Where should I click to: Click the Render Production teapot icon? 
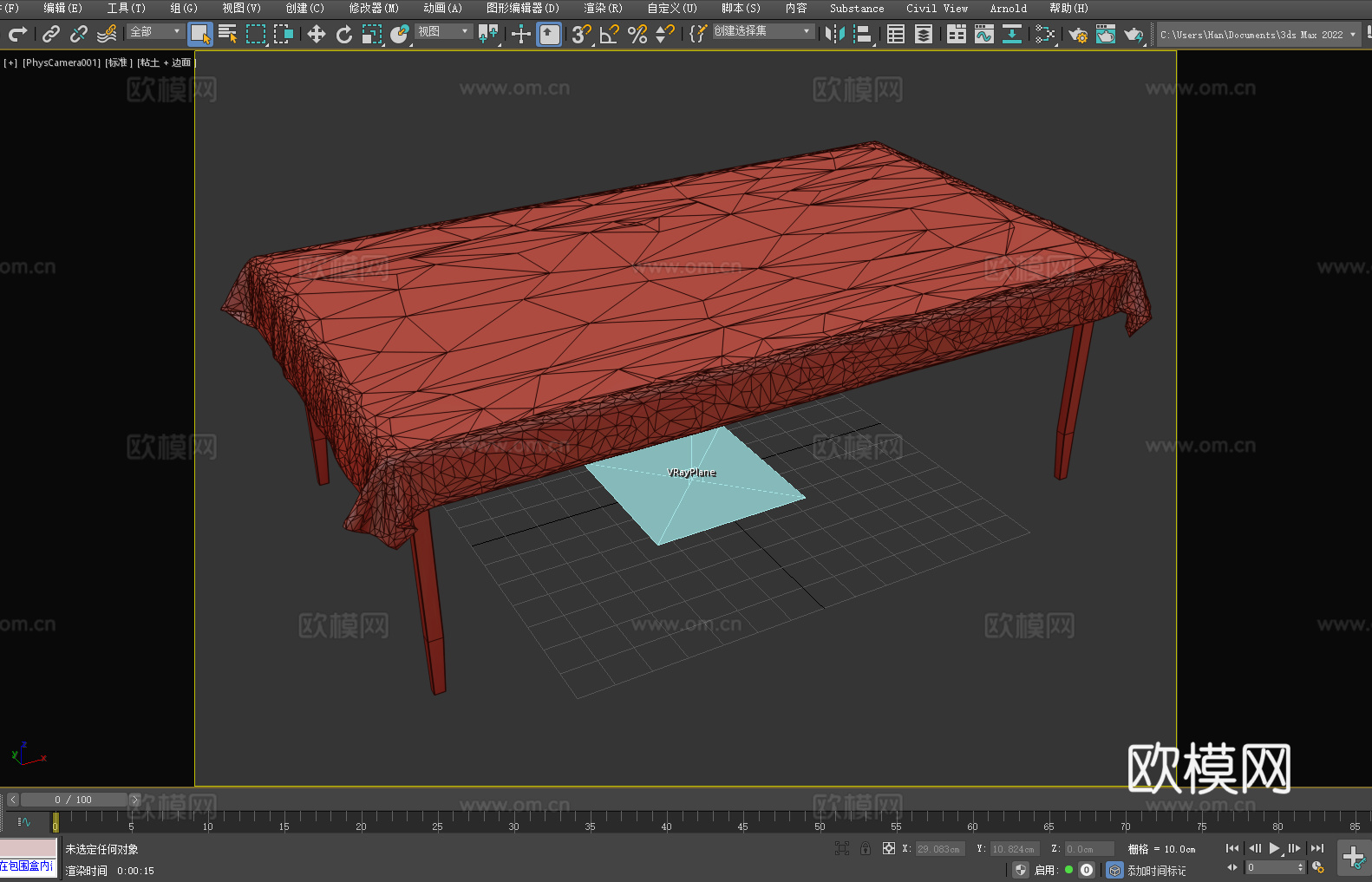[1134, 34]
